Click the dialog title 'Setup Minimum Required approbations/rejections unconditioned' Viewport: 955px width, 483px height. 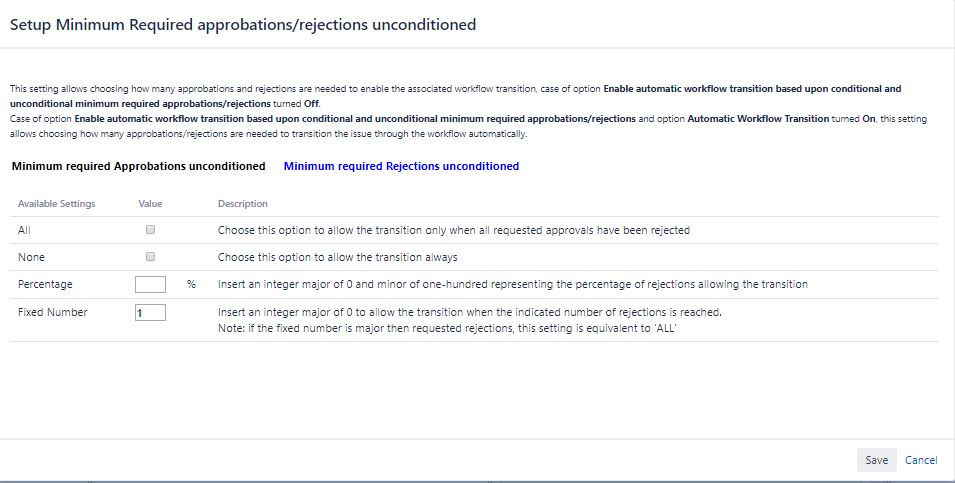[x=243, y=24]
